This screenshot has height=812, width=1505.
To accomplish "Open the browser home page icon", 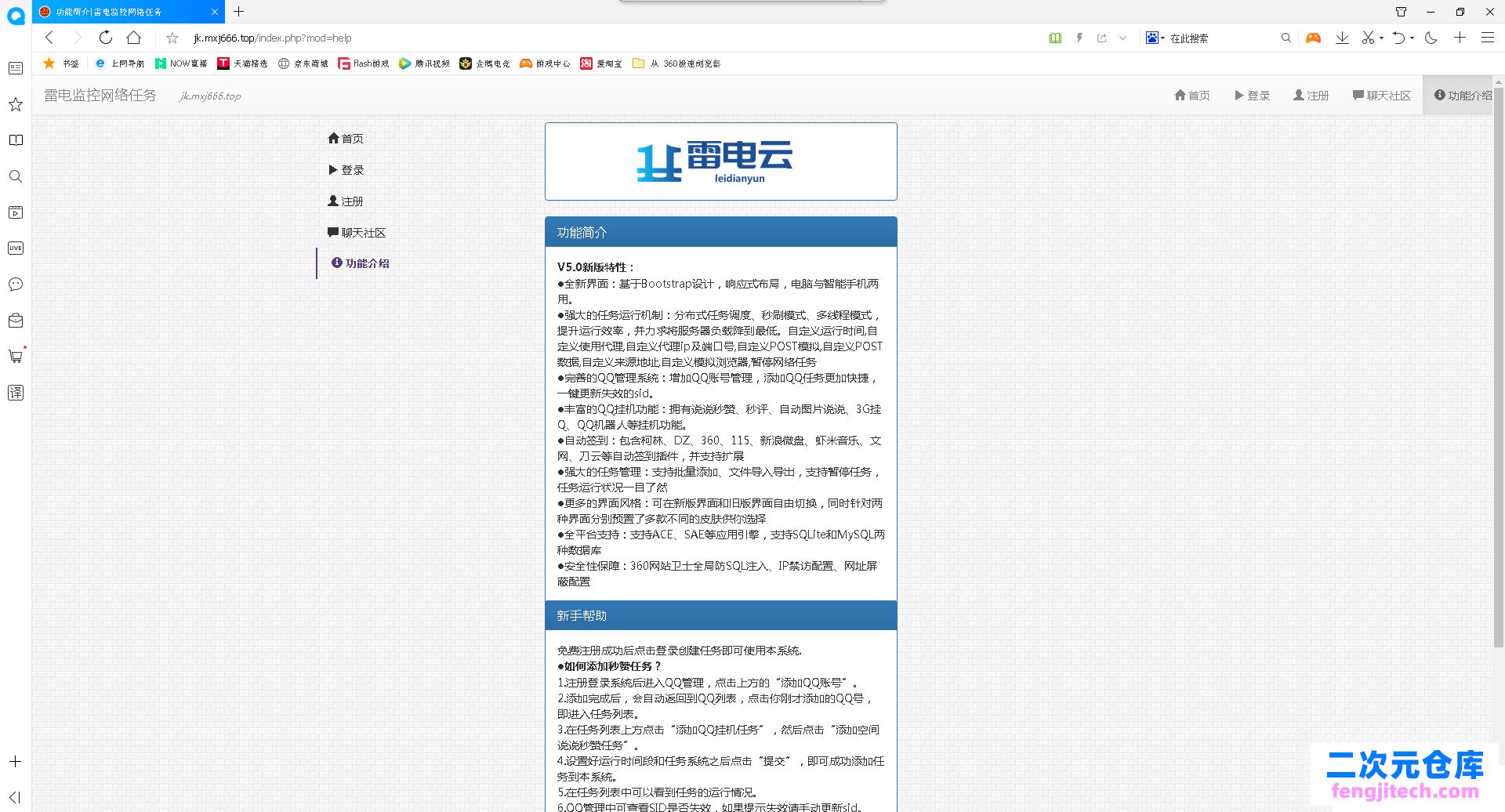I will [134, 38].
